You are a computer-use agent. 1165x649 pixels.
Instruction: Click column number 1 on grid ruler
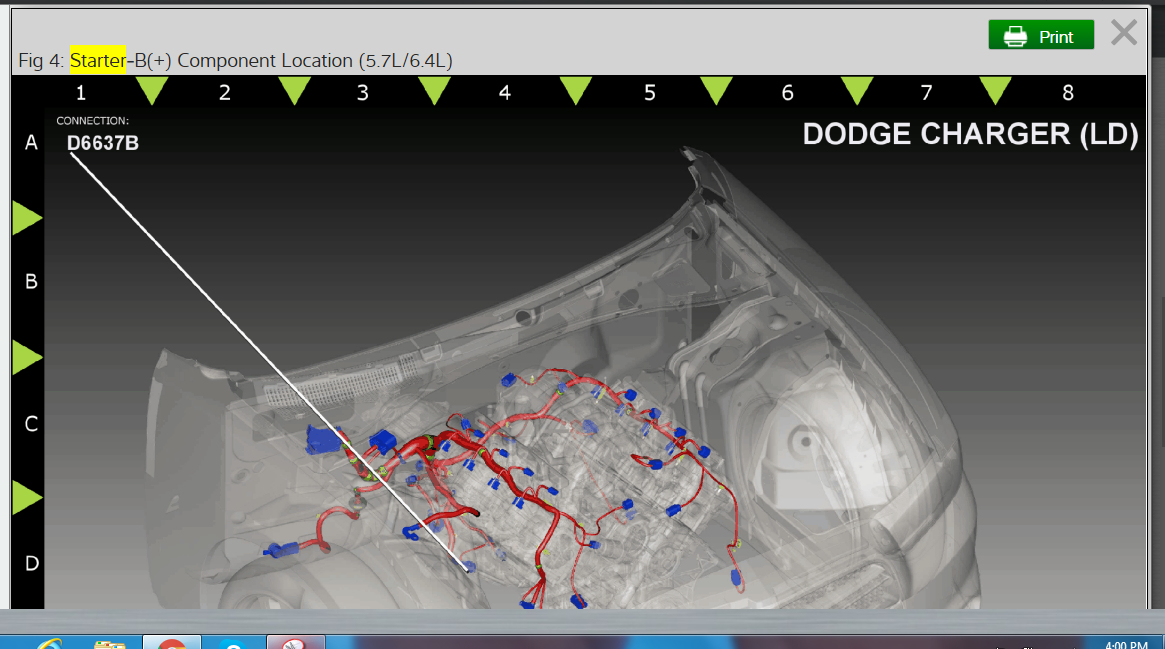tap(81, 93)
